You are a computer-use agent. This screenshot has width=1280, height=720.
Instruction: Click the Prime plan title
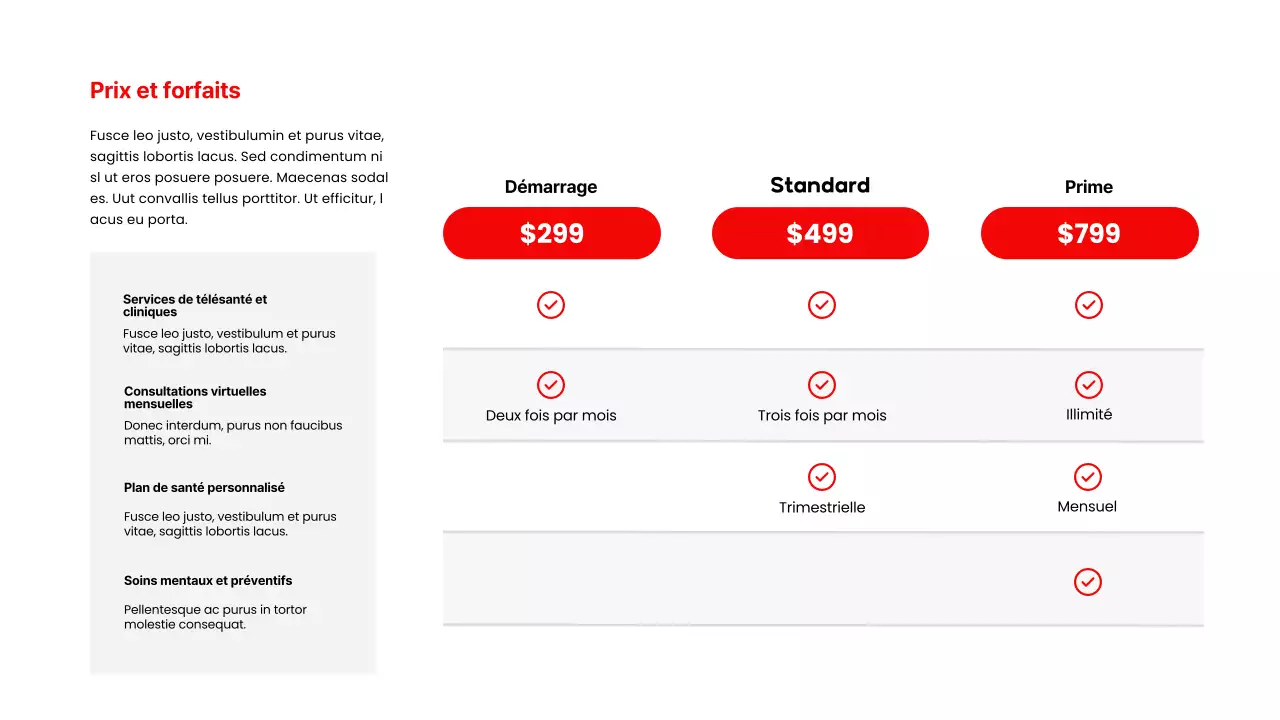point(1089,187)
